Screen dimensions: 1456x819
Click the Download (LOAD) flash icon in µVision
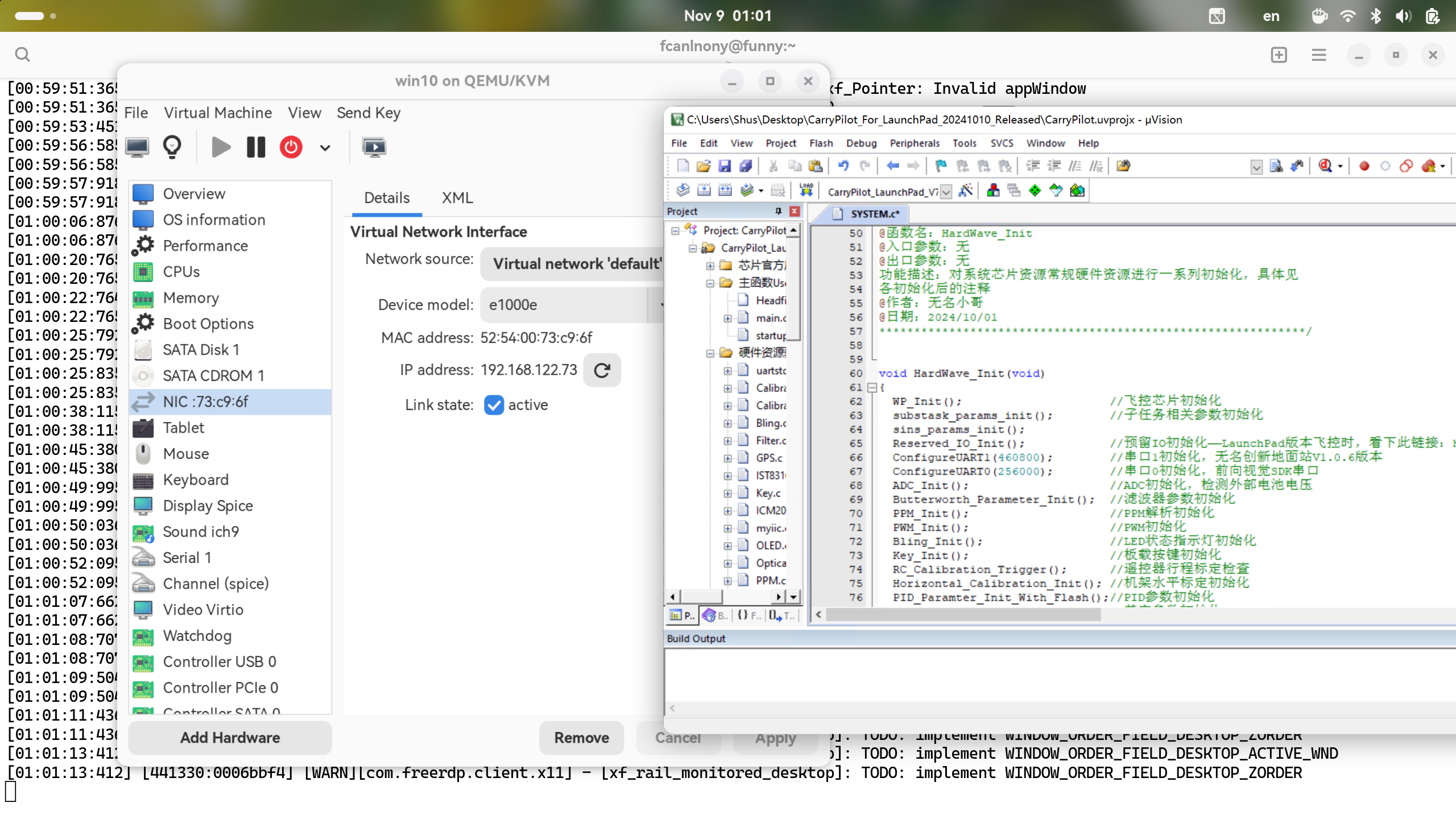click(x=806, y=191)
